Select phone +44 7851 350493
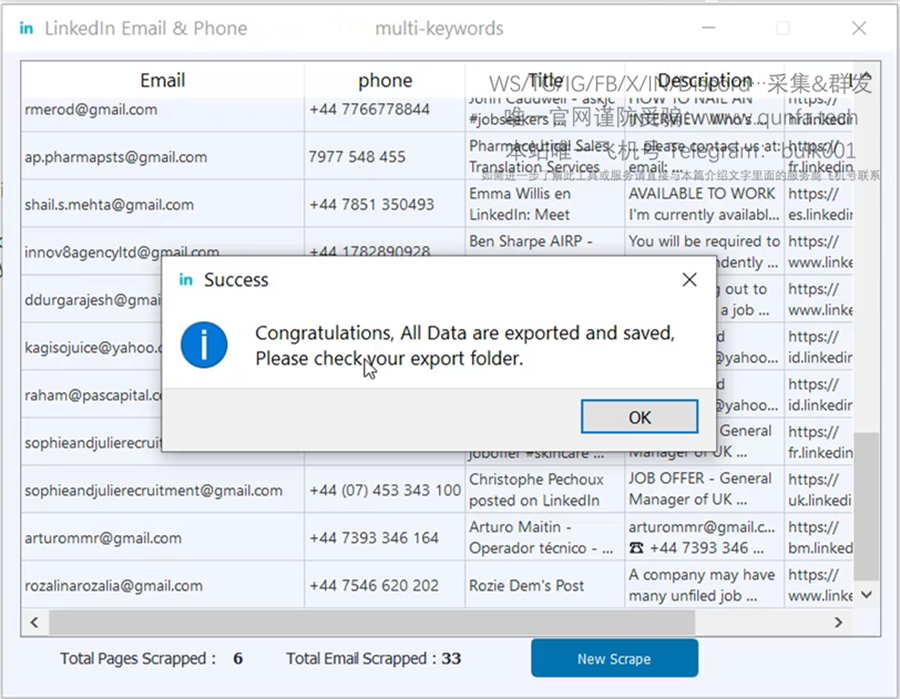Screen dimensions: 900x699 pos(372,204)
